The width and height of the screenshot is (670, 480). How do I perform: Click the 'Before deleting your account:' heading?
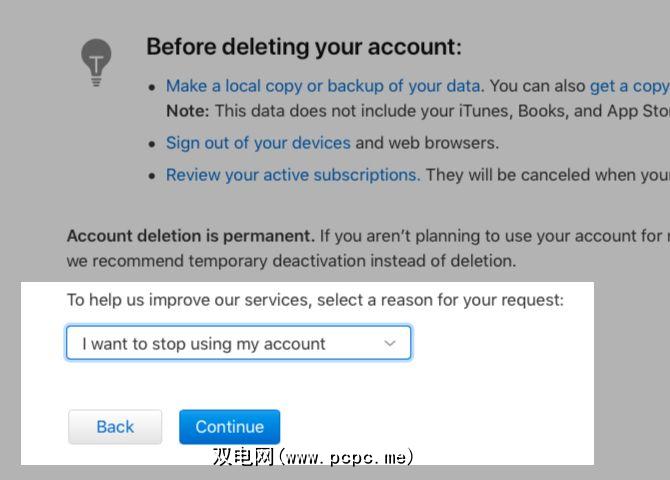[304, 47]
